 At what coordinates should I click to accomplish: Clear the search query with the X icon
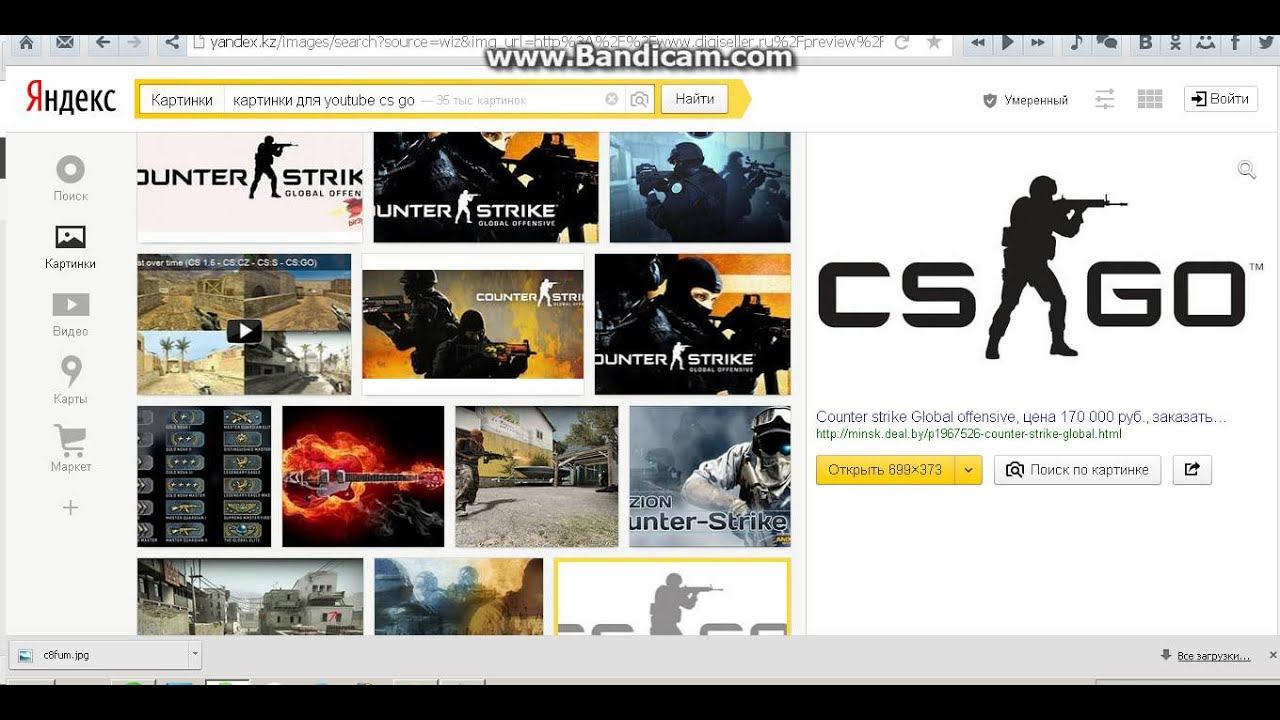point(612,99)
